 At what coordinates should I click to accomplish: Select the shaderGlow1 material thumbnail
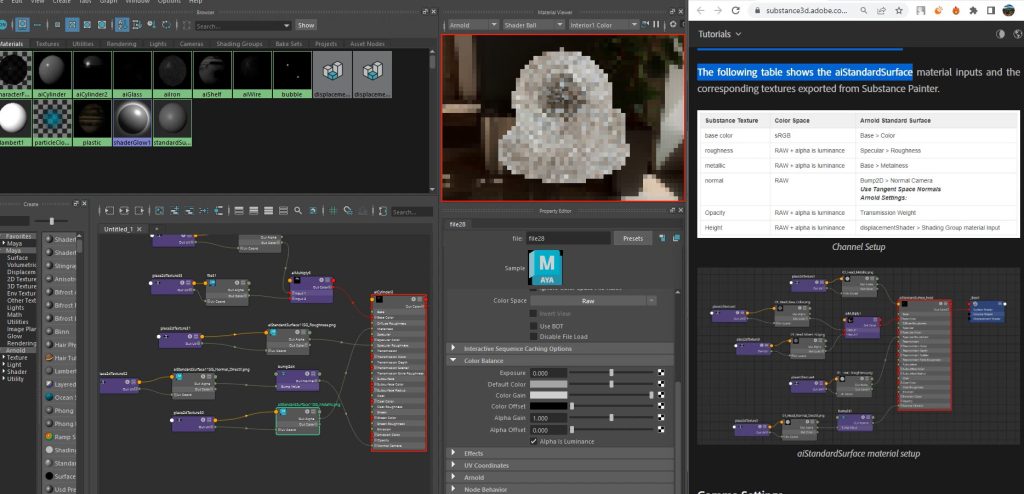tap(133, 123)
